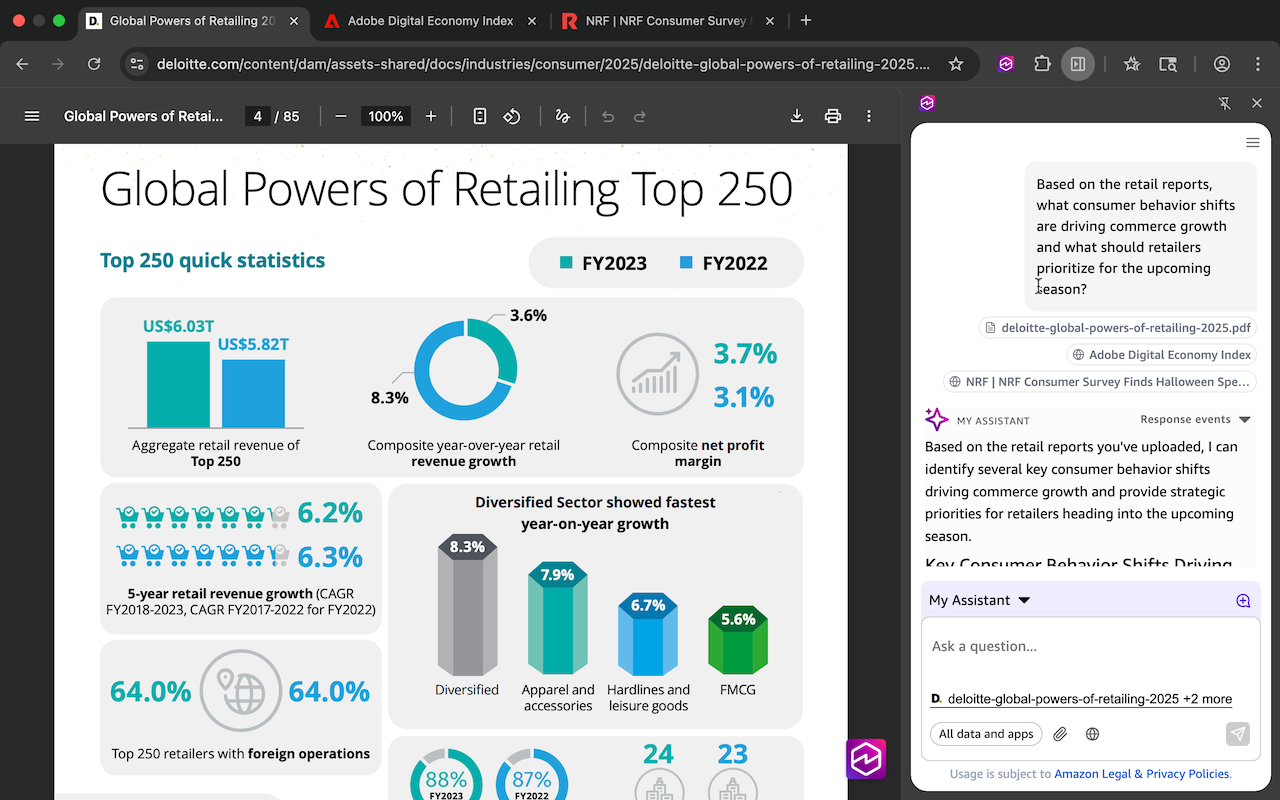
Task: Click the deloitte-global-powers-of-retailing-2025.pdf source chip
Action: [1116, 327]
